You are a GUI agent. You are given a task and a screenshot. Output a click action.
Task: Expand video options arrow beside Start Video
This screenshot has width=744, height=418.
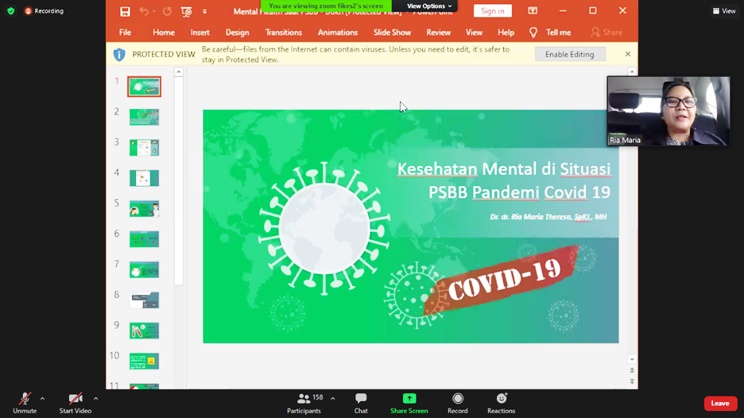click(96, 399)
